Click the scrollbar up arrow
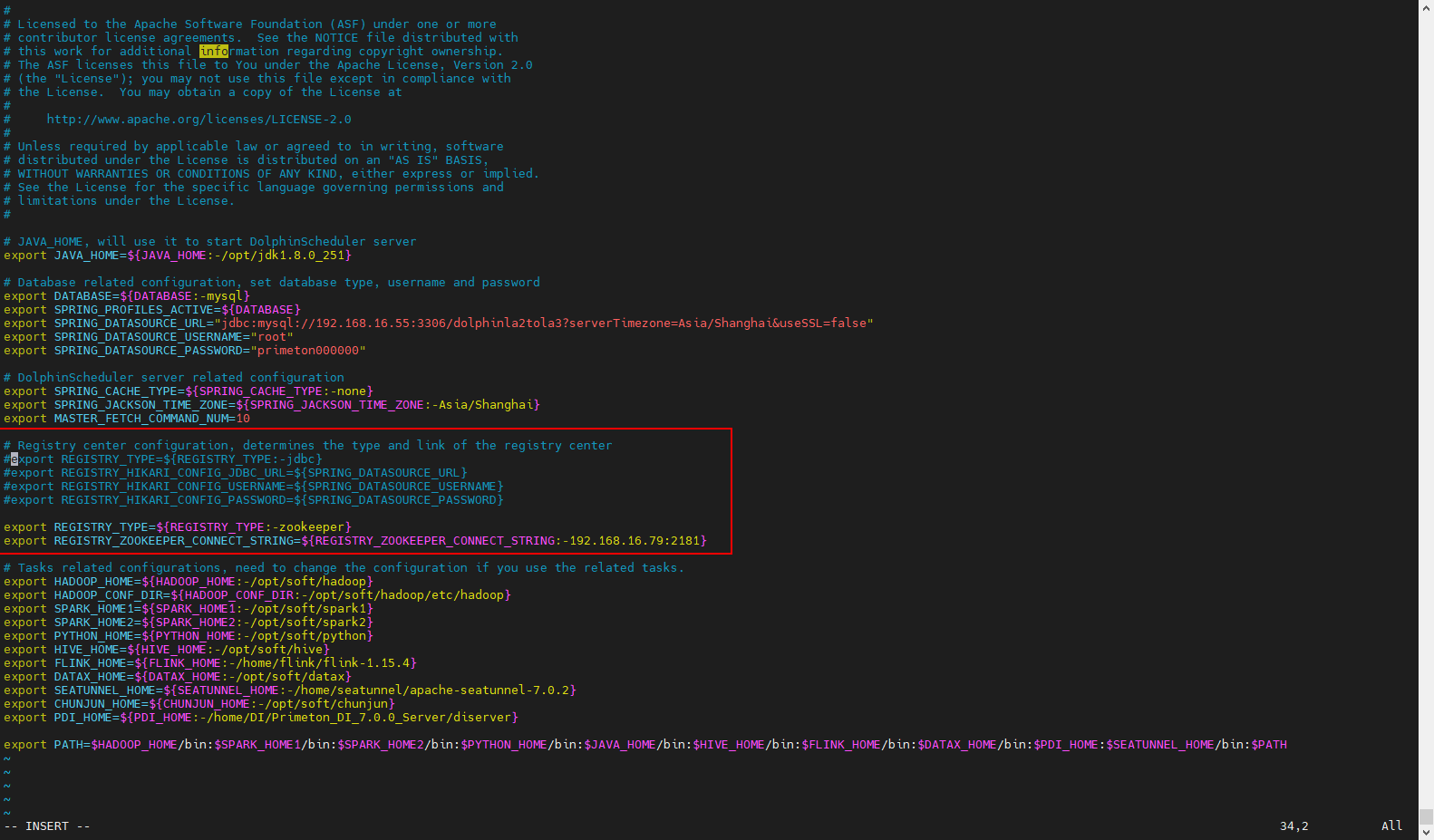Viewport: 1434px width, 840px height. click(x=1426, y=7)
